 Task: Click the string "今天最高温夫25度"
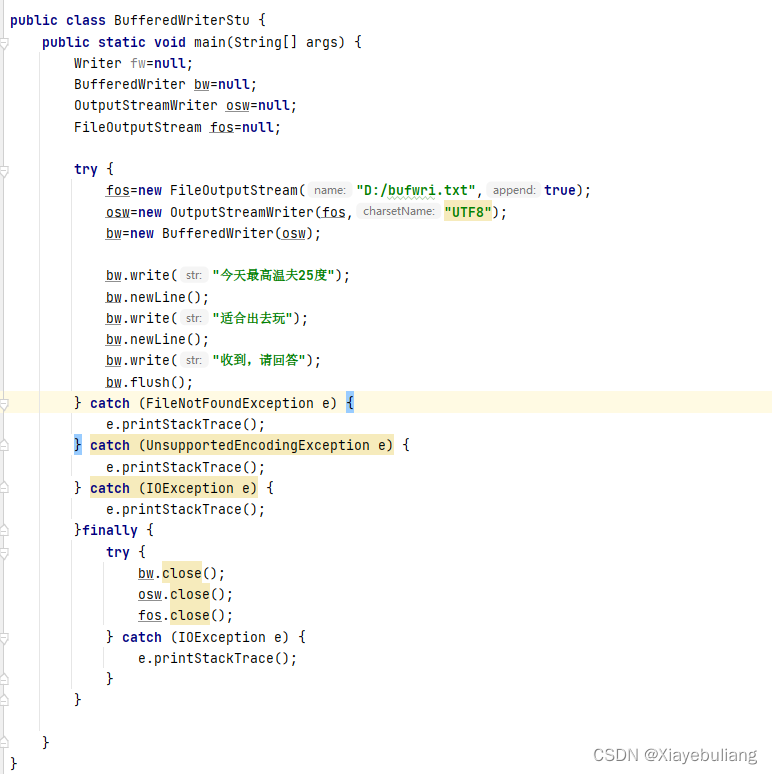tap(274, 275)
